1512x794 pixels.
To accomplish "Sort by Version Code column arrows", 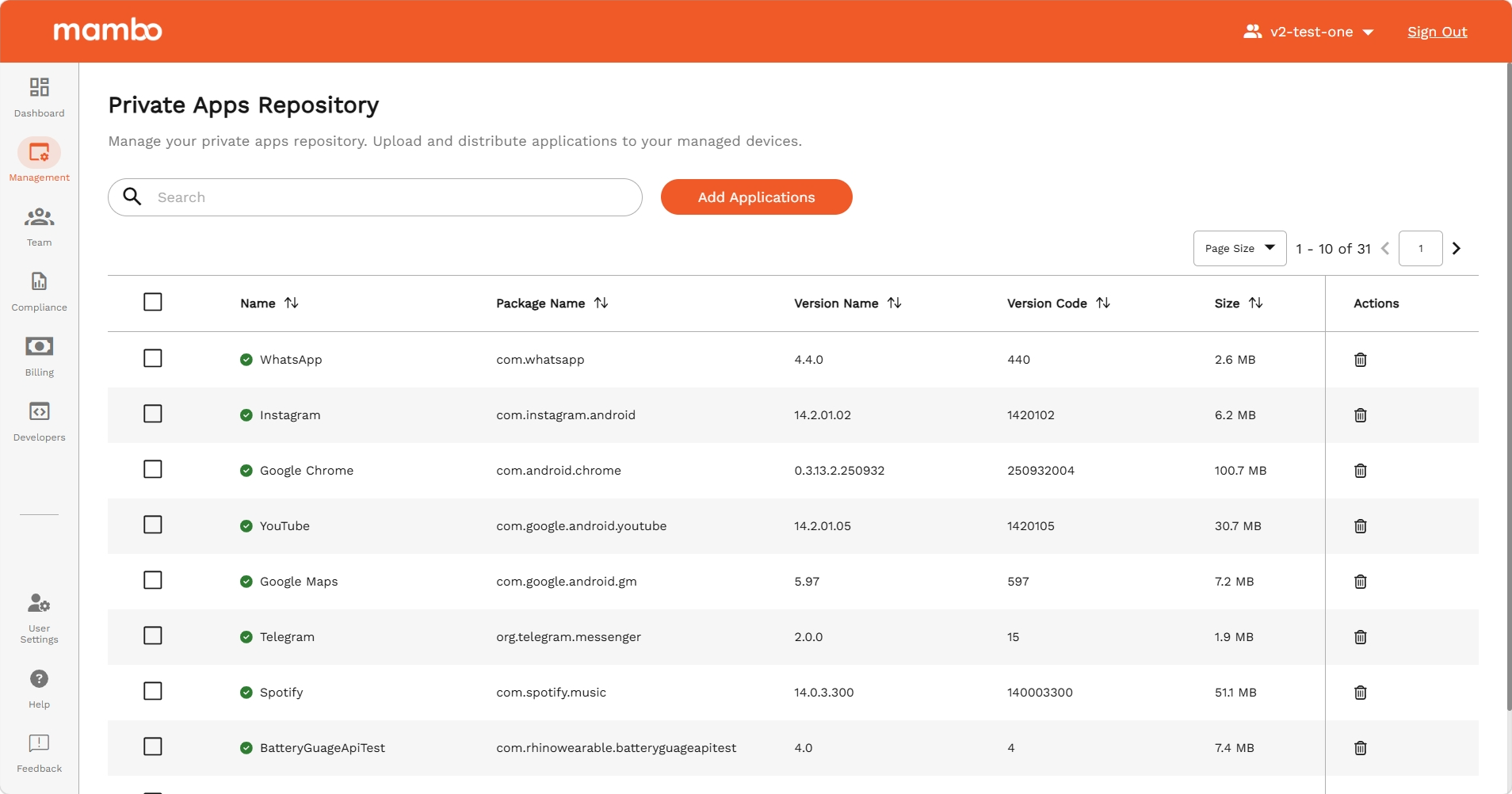I will pyautogui.click(x=1103, y=303).
